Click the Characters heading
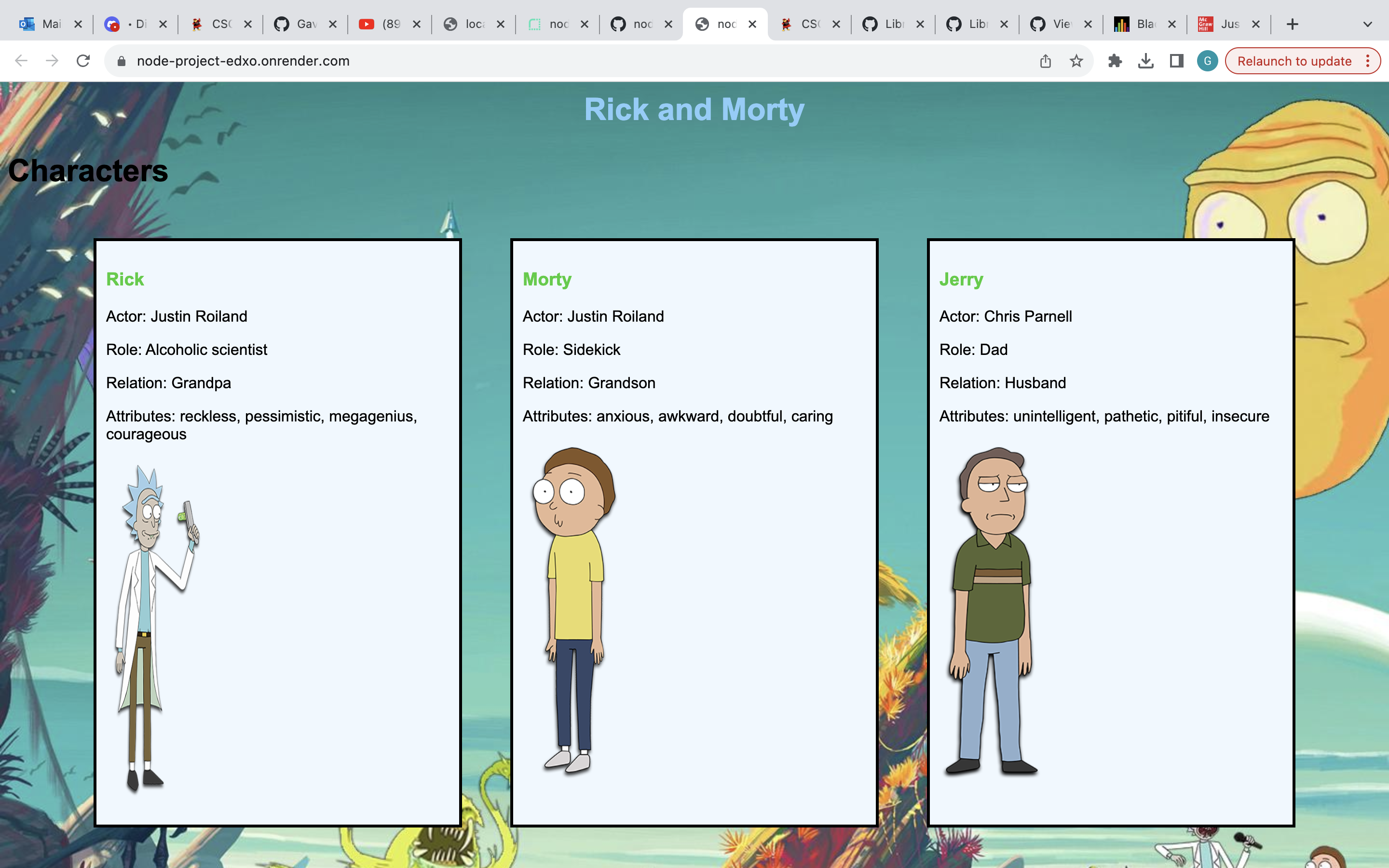The width and height of the screenshot is (1389, 868). (88, 171)
